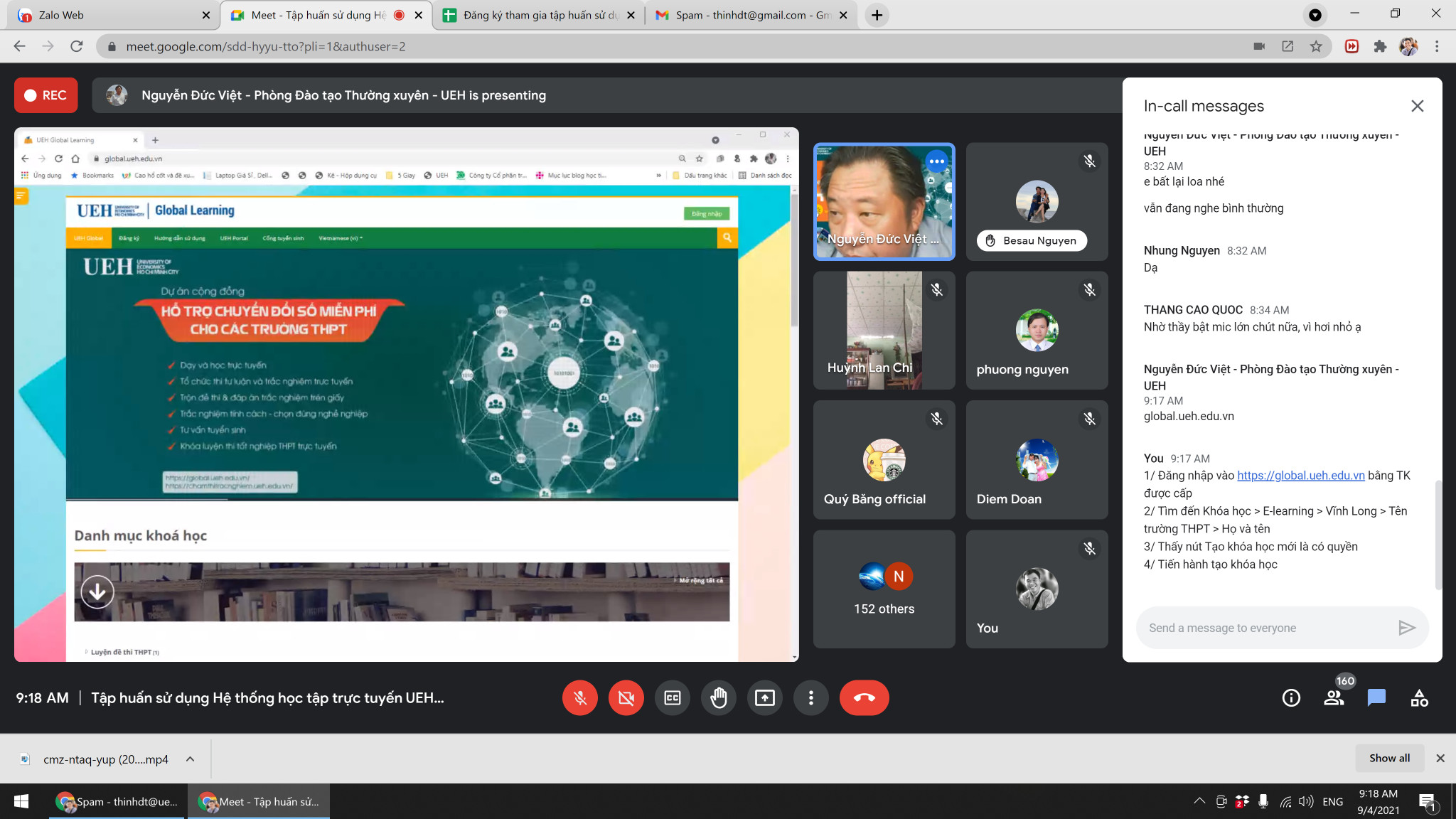Click the REC recording indicator button
The width and height of the screenshot is (1456, 819).
click(x=46, y=95)
